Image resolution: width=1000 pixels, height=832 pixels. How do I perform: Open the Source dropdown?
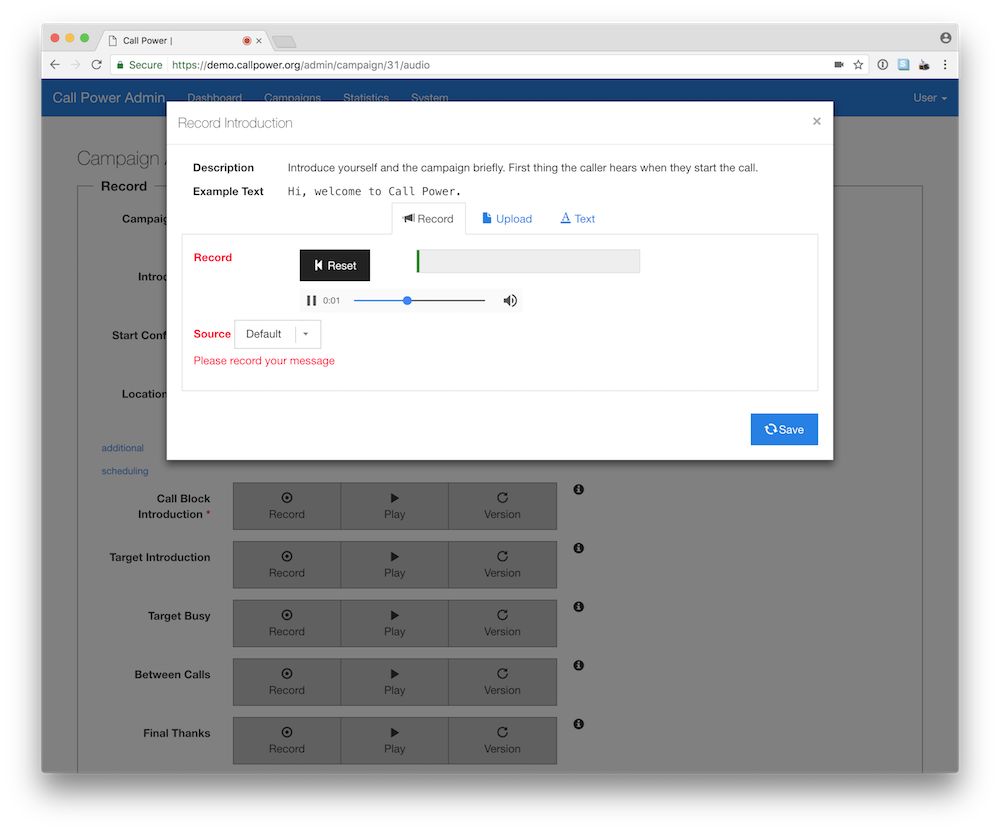[277, 334]
